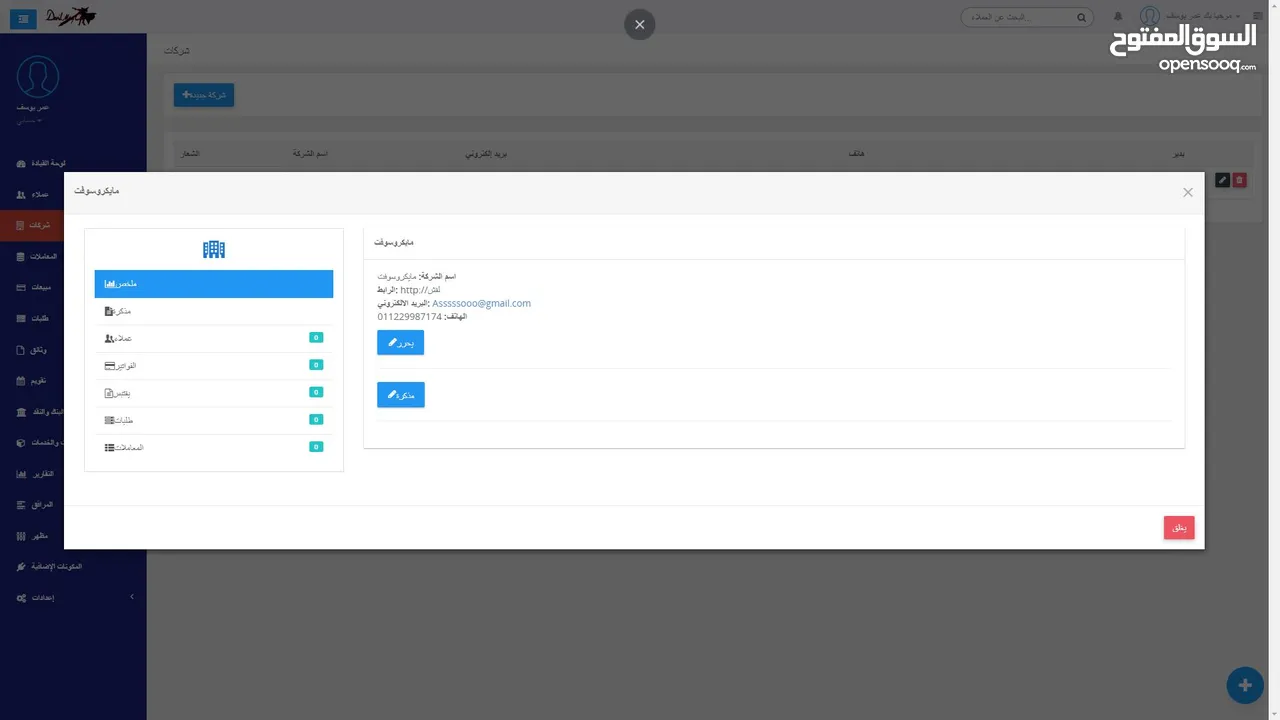This screenshot has height=720, width=1280.
Task: Select ملخص summary tab in modal
Action: pyautogui.click(x=214, y=284)
